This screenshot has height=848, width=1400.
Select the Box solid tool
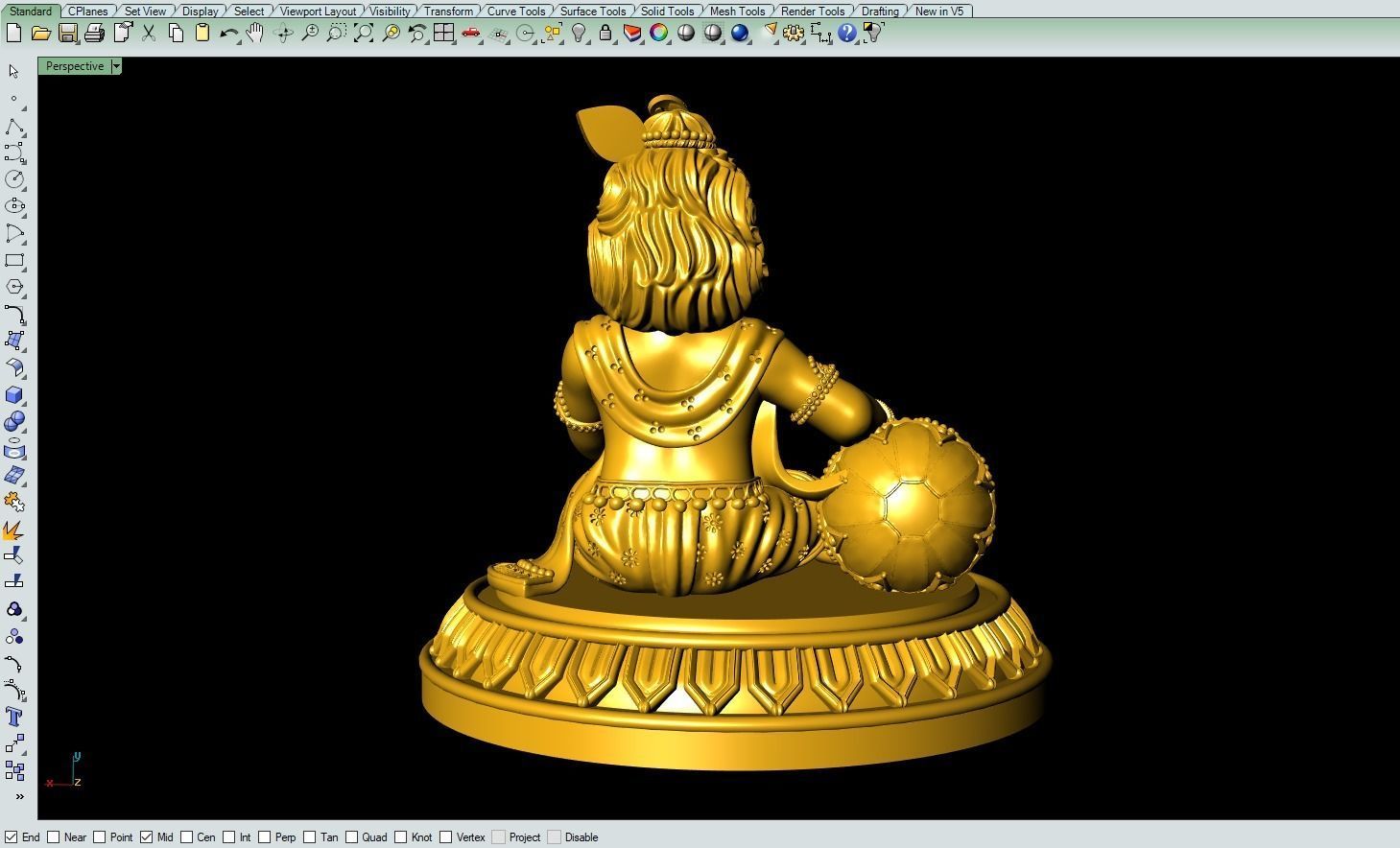(14, 394)
